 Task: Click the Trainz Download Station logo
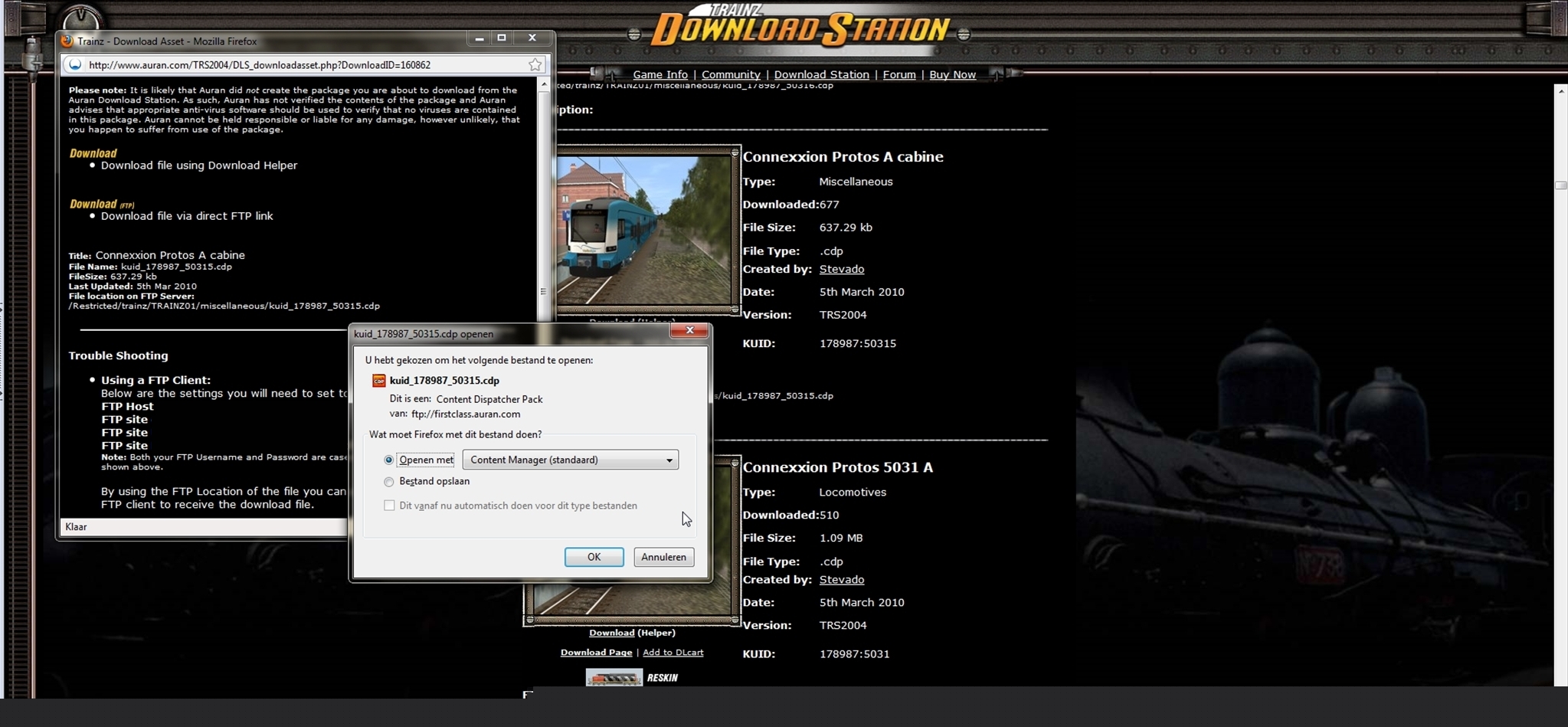pos(801,28)
